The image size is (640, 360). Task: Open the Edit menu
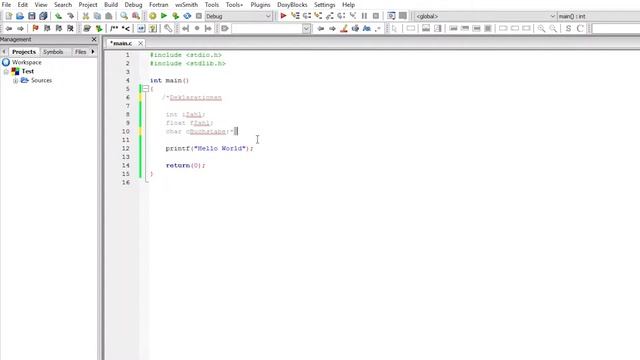[22, 4]
